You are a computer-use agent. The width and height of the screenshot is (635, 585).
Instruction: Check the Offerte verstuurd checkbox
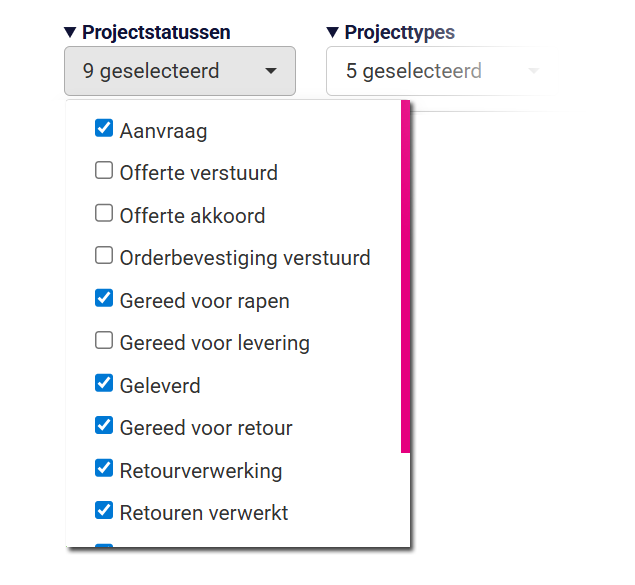[104, 171]
